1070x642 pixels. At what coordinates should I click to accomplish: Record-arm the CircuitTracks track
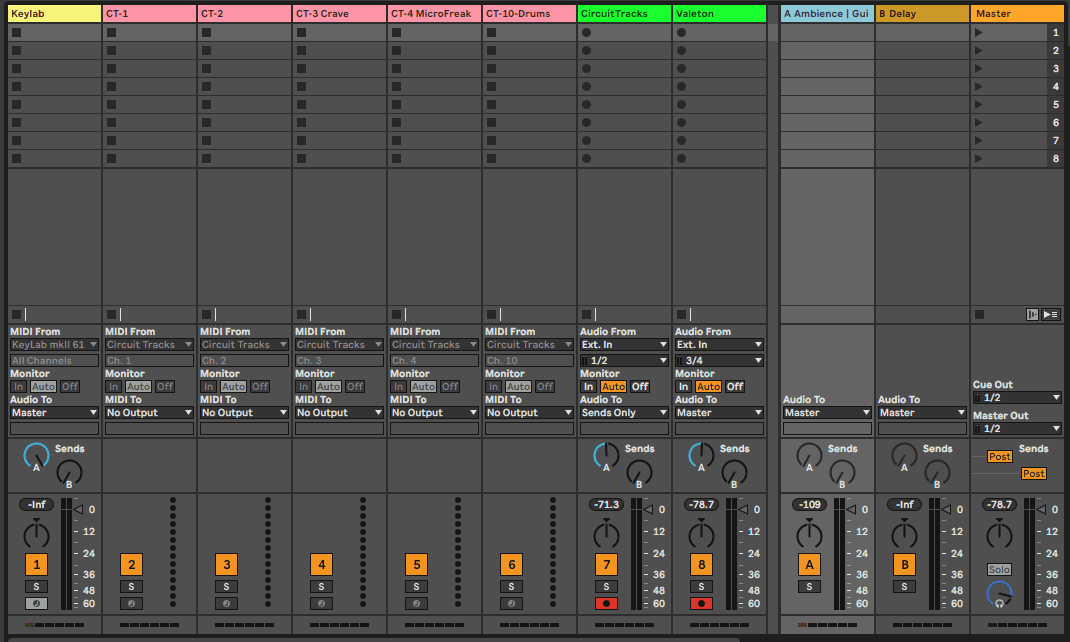607,603
